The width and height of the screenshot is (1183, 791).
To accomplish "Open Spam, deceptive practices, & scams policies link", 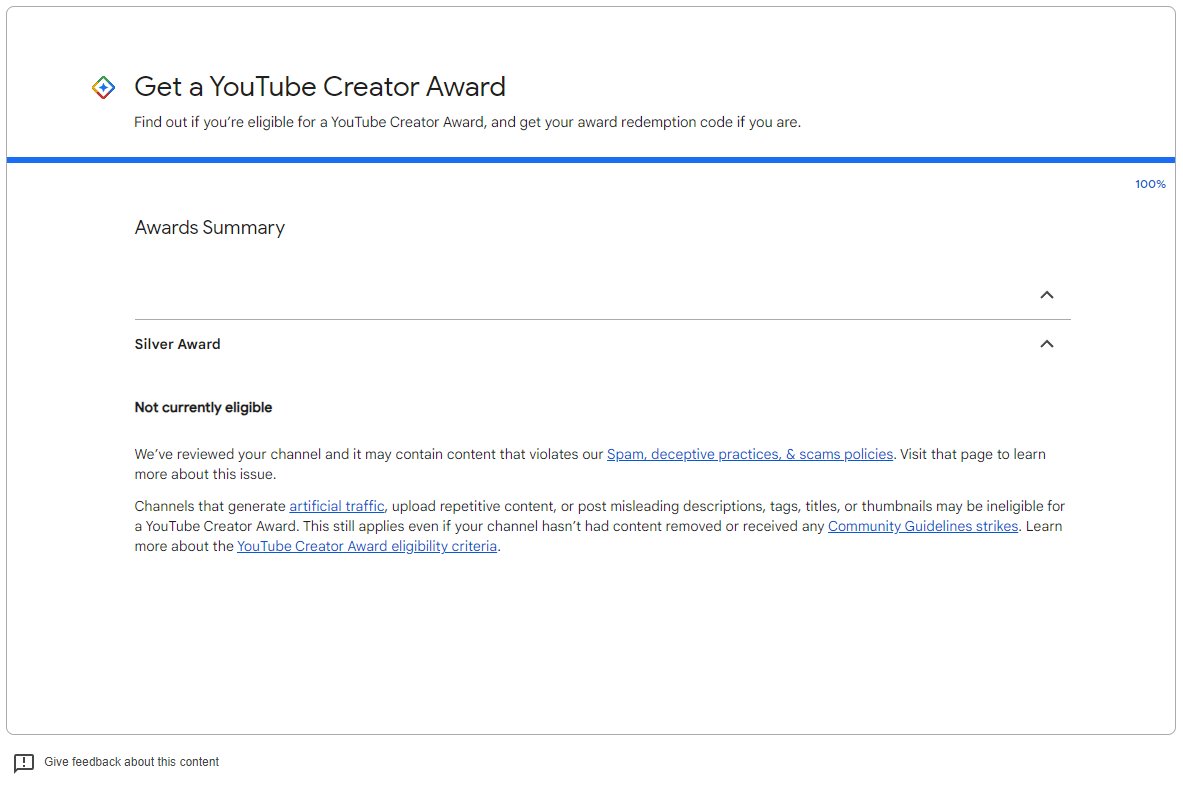I will 750,454.
